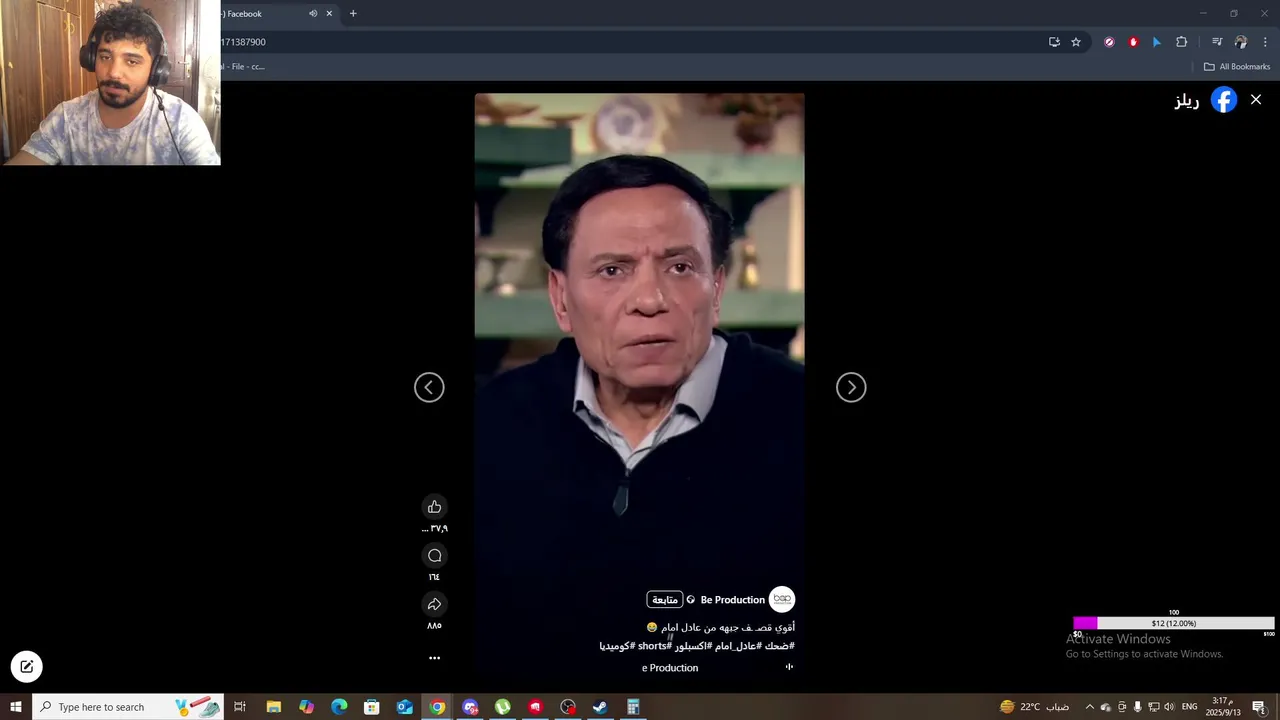
Task: Open the reel's comments bubble icon
Action: tap(434, 556)
